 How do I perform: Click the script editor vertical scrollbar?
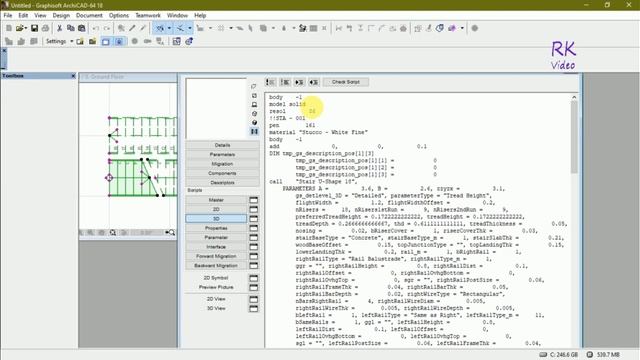point(574,137)
